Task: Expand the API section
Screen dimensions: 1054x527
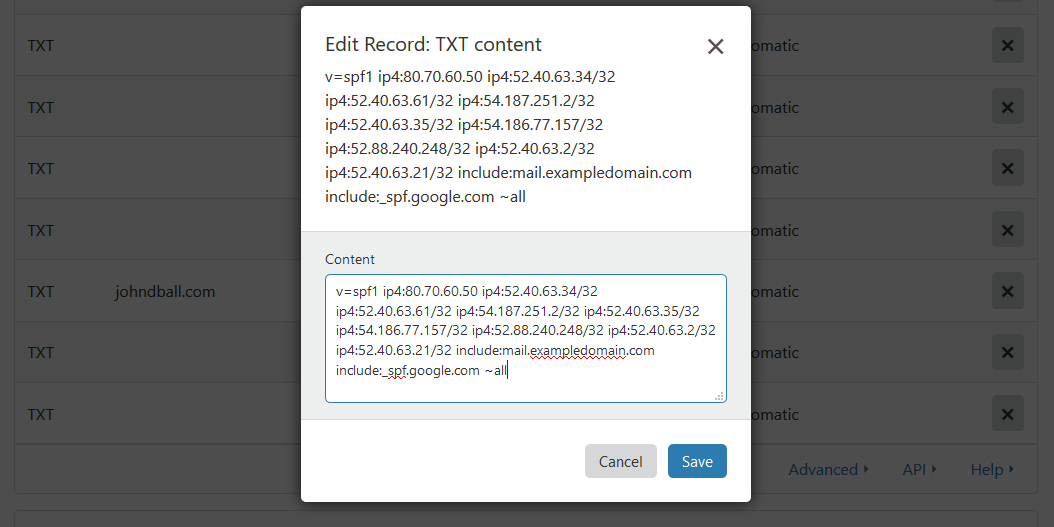Action: pyautogui.click(x=920, y=469)
